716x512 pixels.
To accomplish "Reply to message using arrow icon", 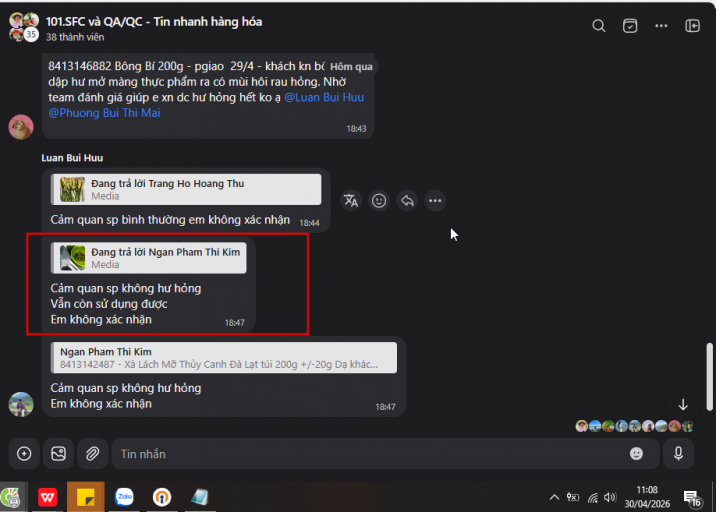I will pos(407,201).
